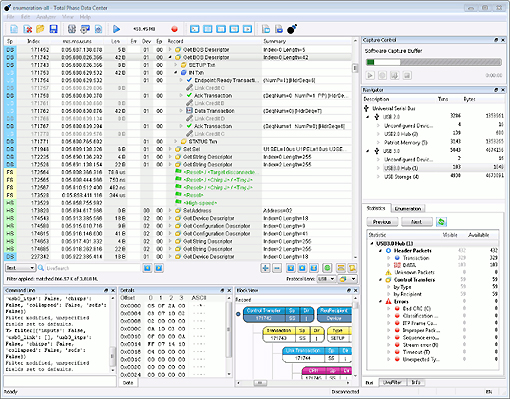Expand the SETUP Txn record
This screenshot has width=510, height=399.
point(176,65)
